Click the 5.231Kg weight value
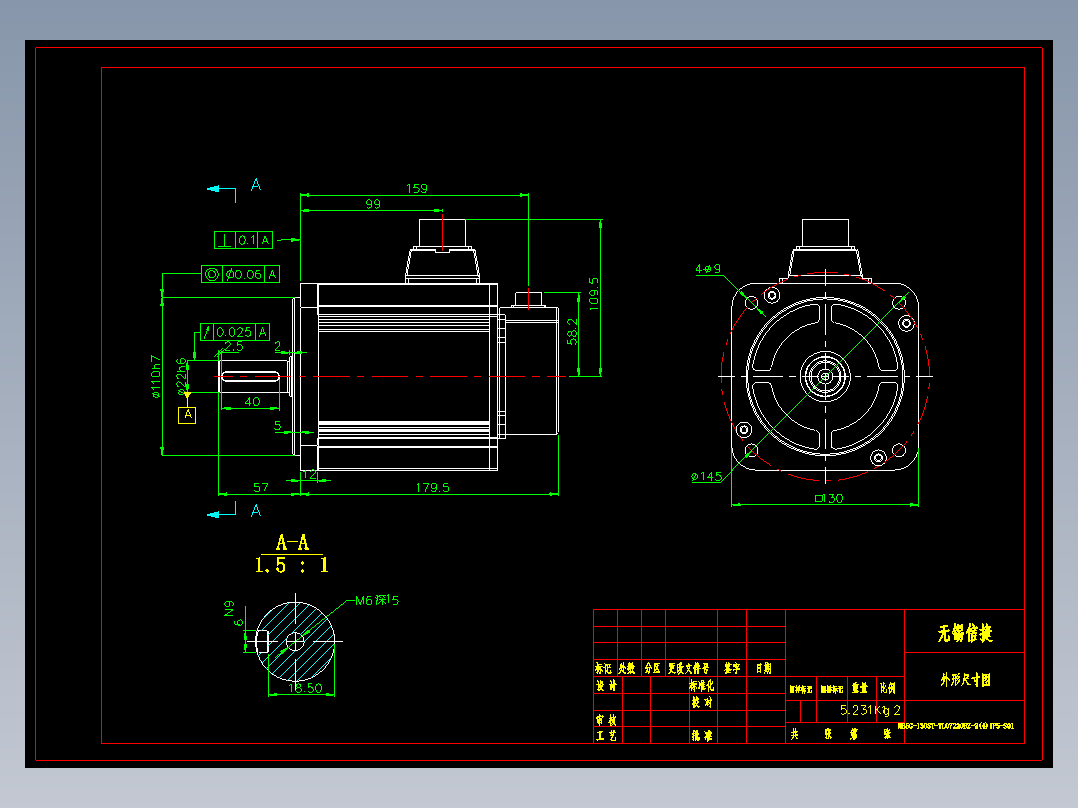Screen dimensions: 1078x808 [x=865, y=710]
